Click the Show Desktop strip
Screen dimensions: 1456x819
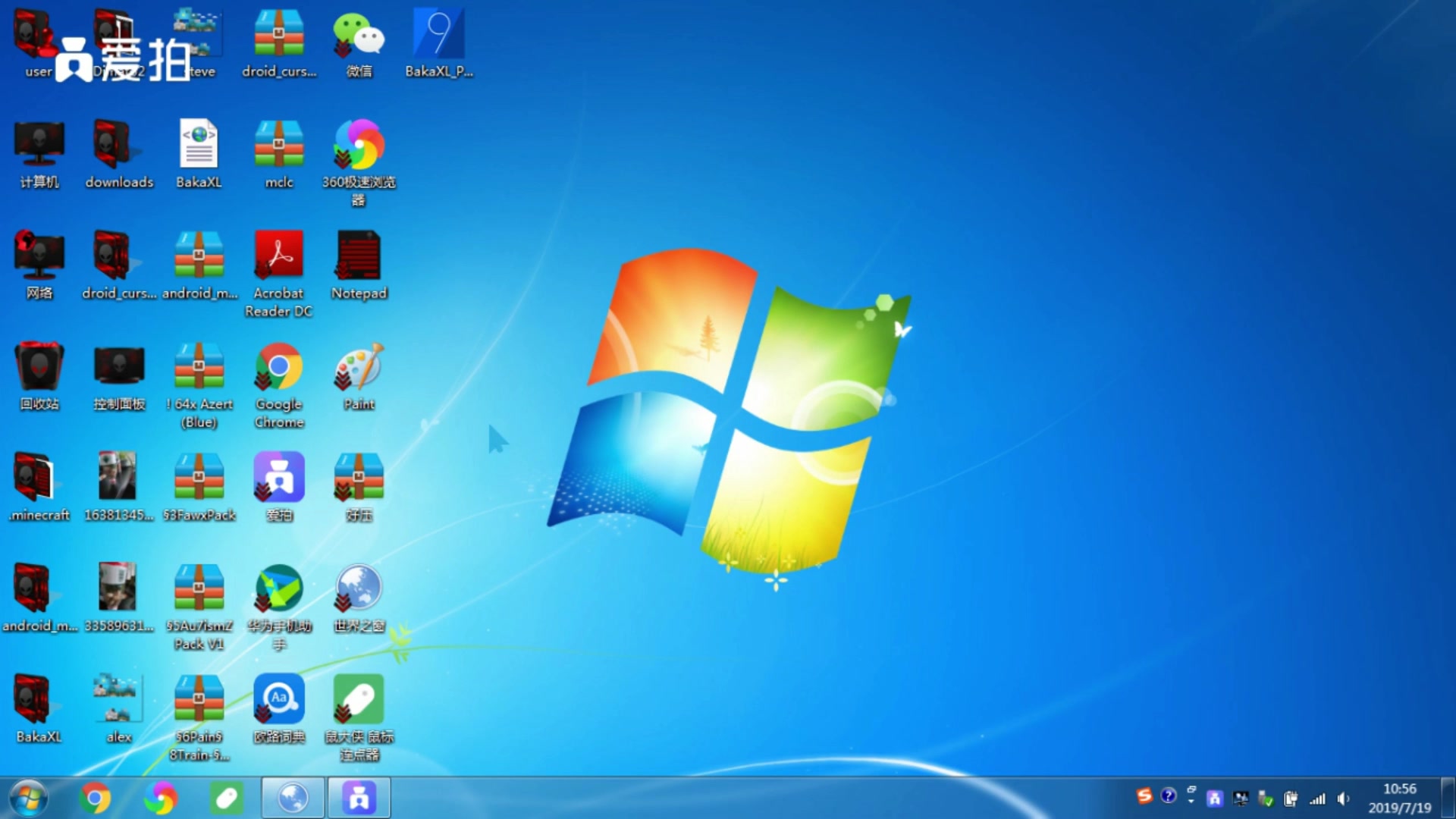(1448, 798)
